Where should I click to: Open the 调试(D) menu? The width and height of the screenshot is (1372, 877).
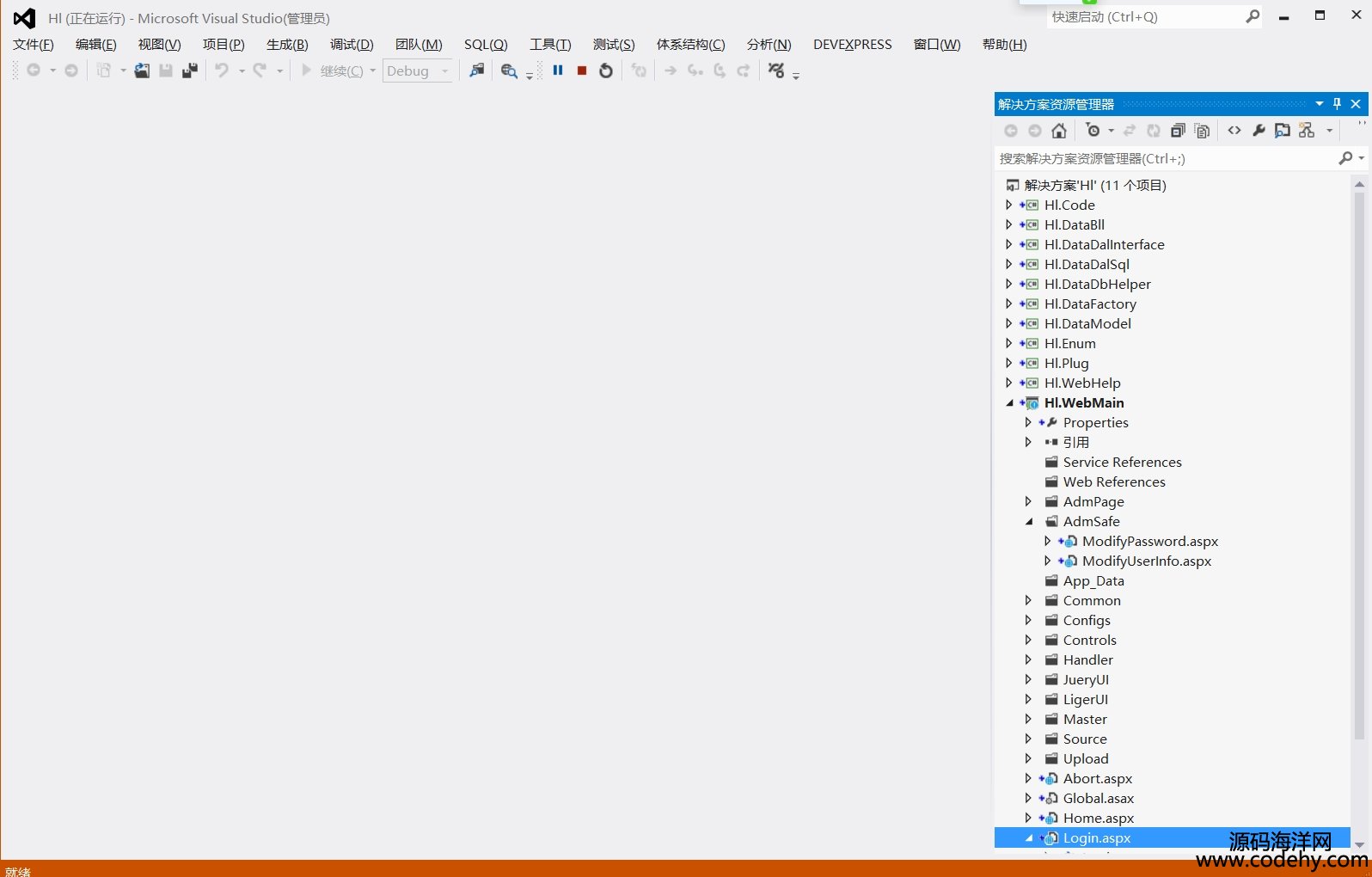(352, 45)
